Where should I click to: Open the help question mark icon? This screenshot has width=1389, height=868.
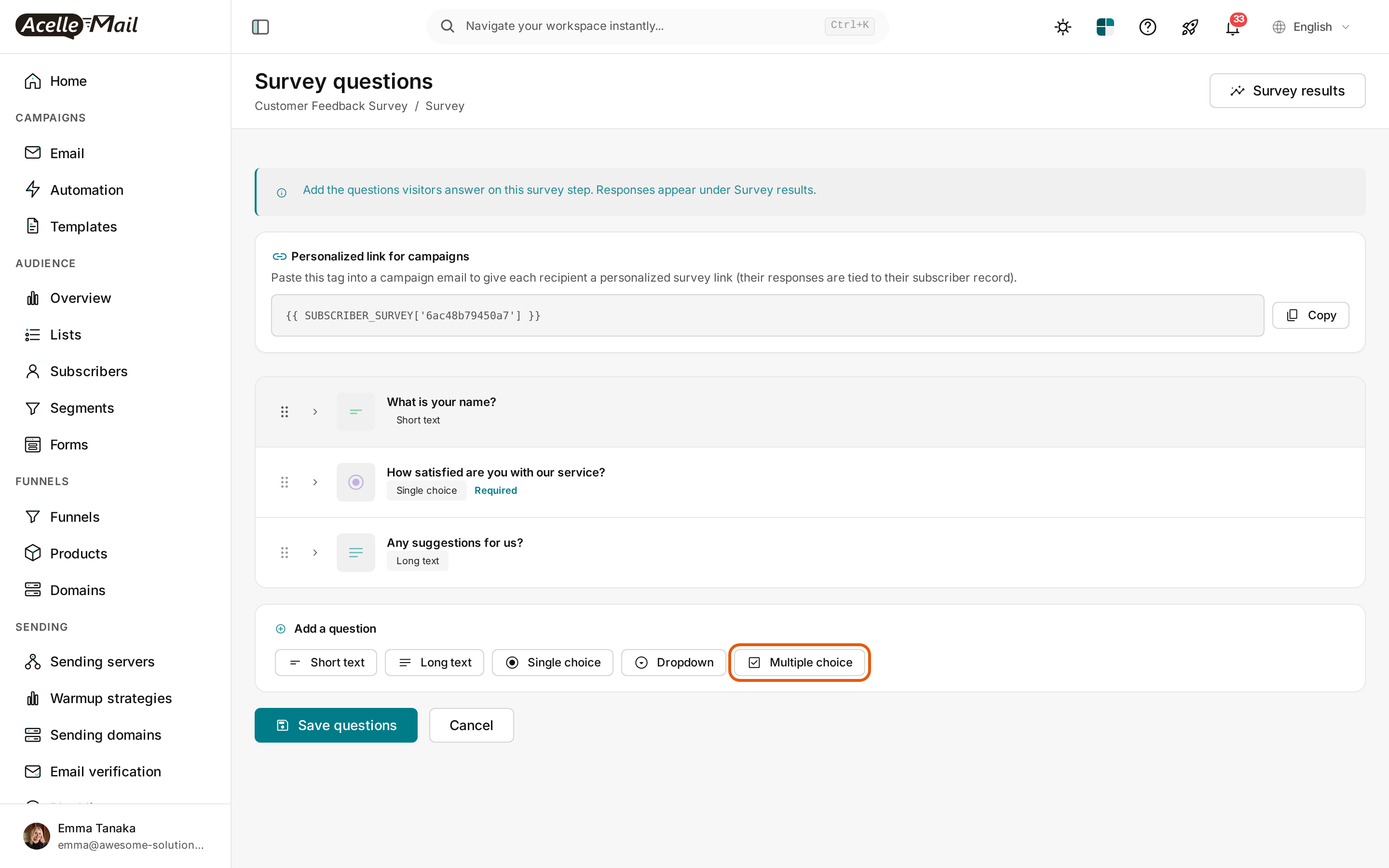pos(1147,27)
